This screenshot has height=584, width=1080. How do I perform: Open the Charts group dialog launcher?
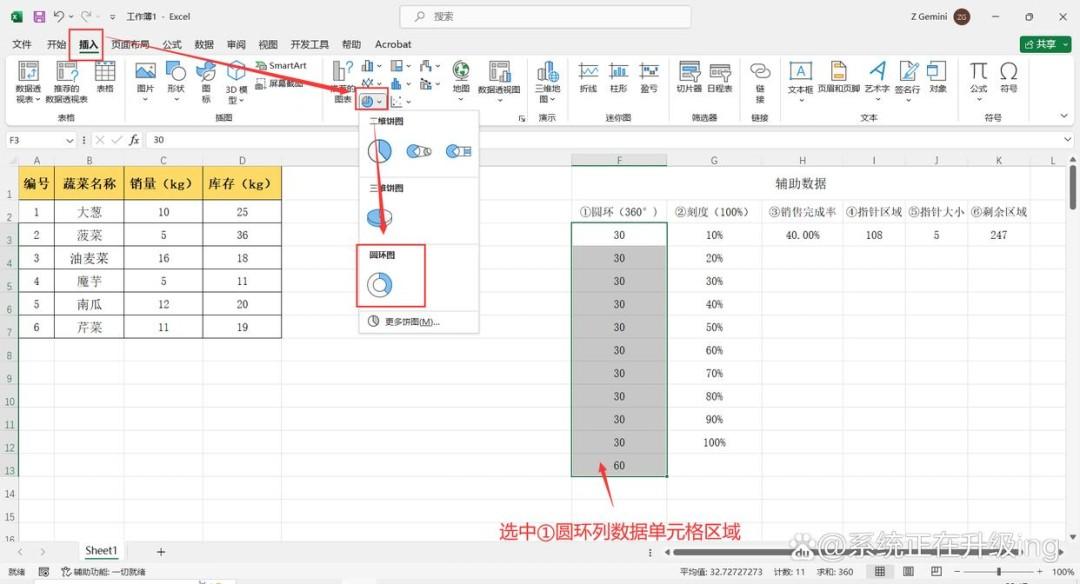point(521,118)
